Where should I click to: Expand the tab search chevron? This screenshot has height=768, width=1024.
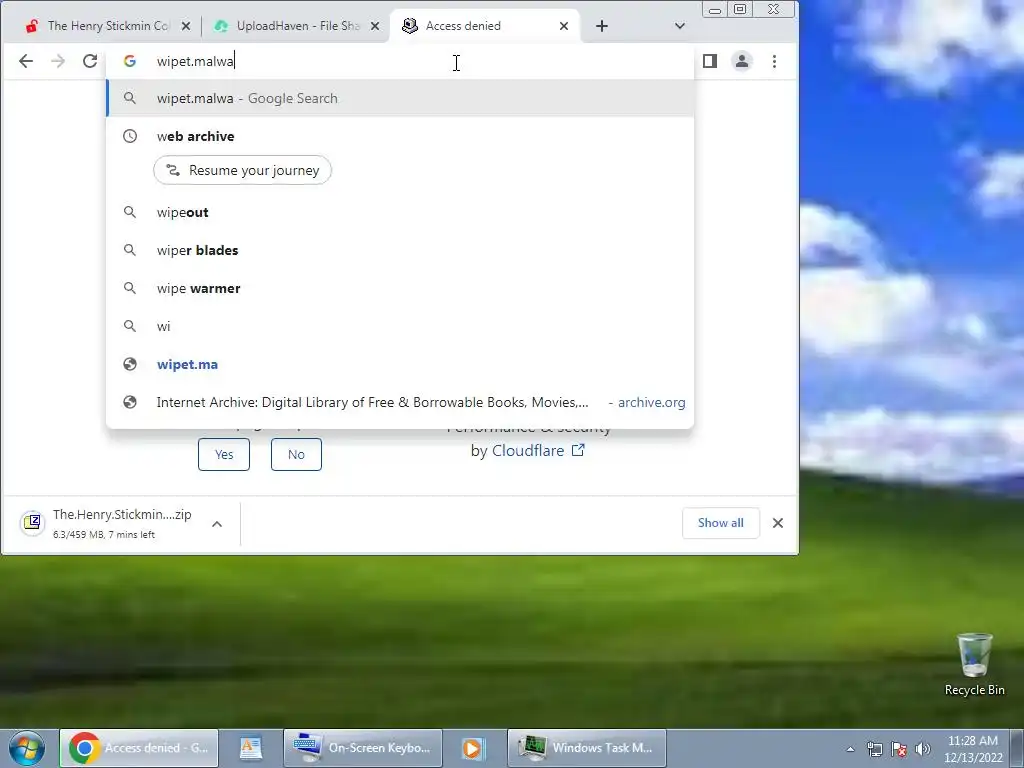[x=680, y=26]
